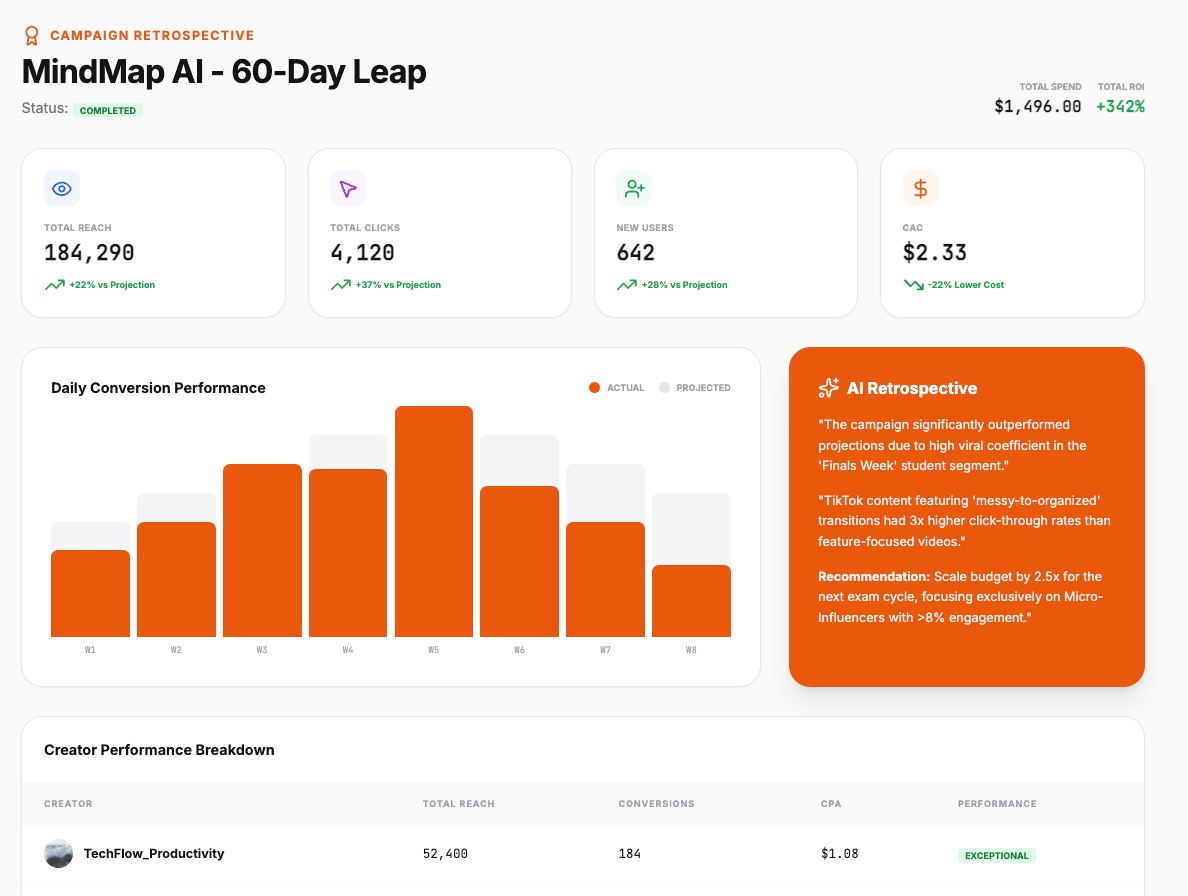Toggle the Projected series legend item
The height and width of the screenshot is (896, 1188).
695,388
